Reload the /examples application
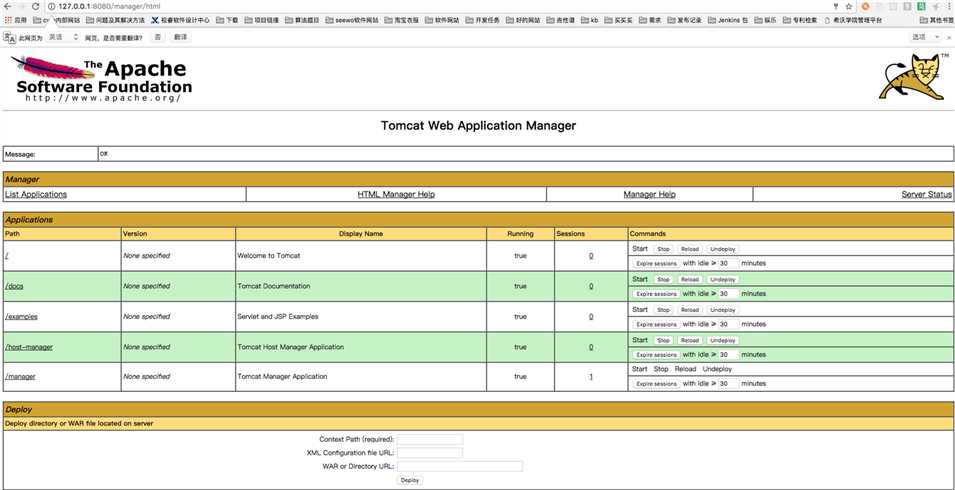This screenshot has height=490, width=955. (x=689, y=310)
